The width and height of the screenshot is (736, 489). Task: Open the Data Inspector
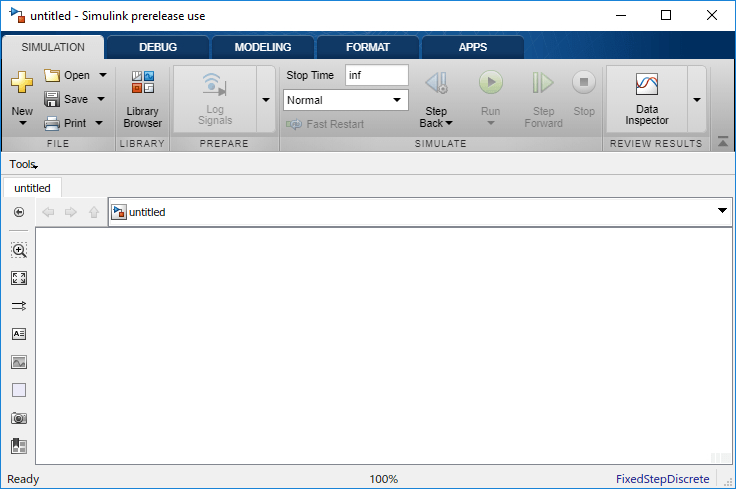pyautogui.click(x=647, y=99)
